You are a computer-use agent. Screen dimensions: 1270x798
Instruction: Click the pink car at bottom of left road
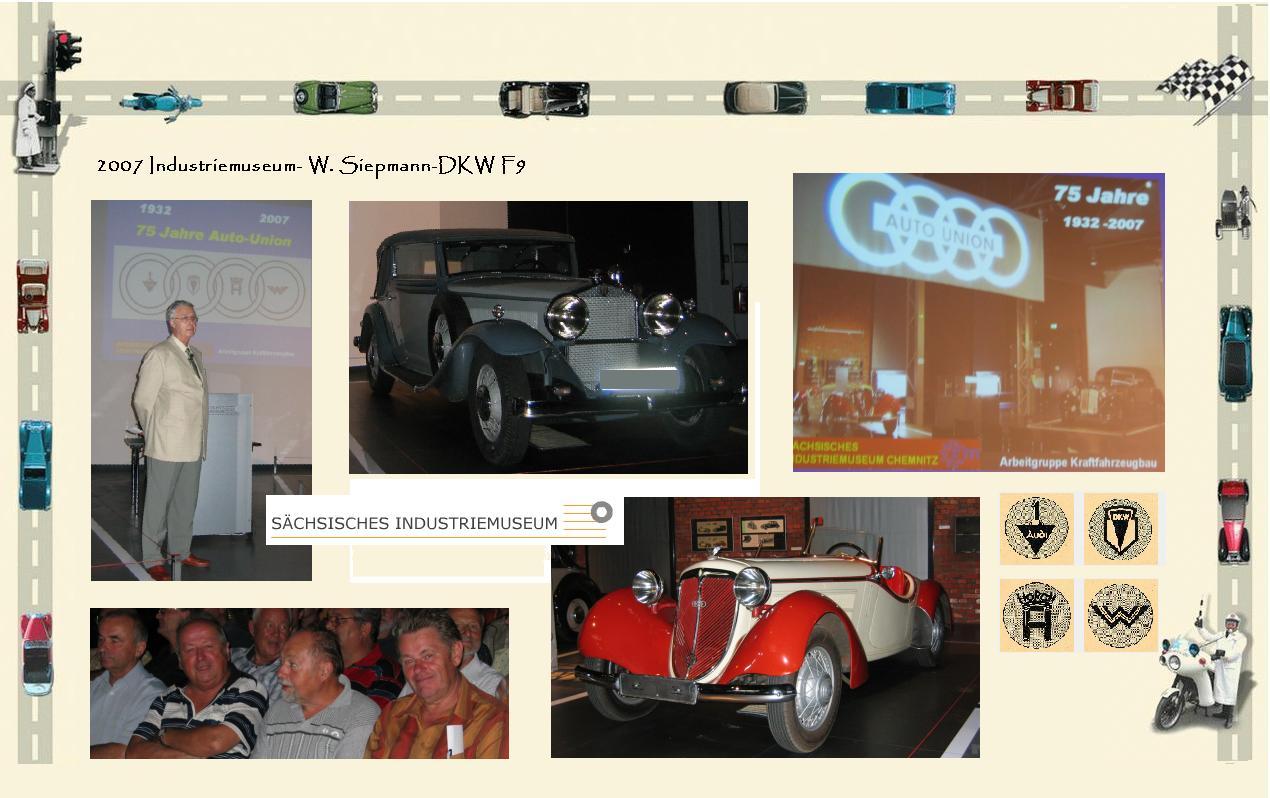[36, 654]
